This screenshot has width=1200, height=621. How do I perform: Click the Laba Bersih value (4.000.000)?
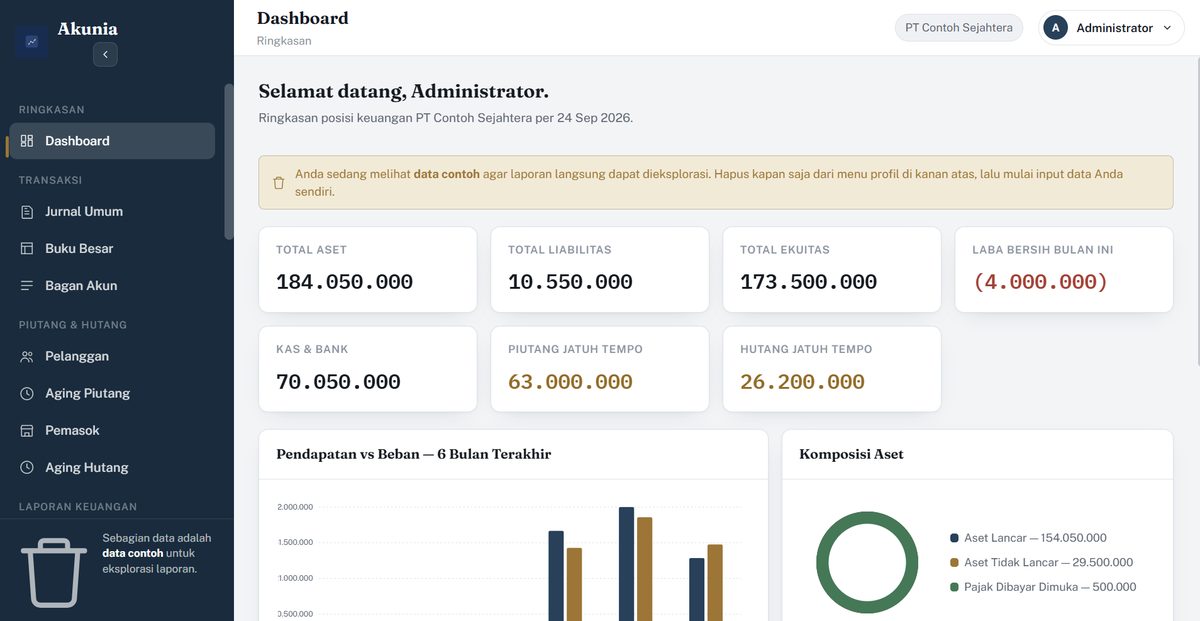coord(1040,282)
